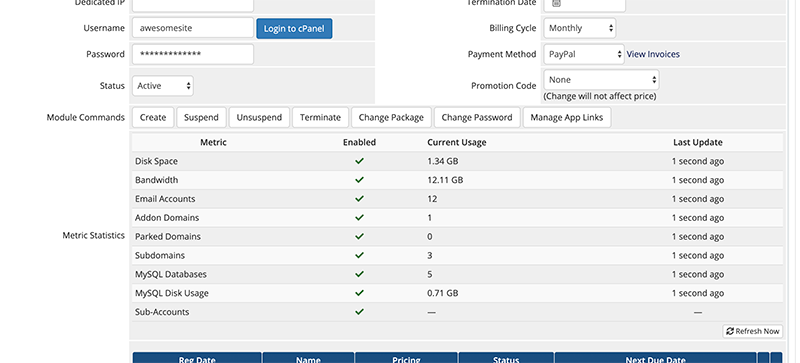
Task: Click the Addon Domains enabled checkmark
Action: pyautogui.click(x=359, y=217)
